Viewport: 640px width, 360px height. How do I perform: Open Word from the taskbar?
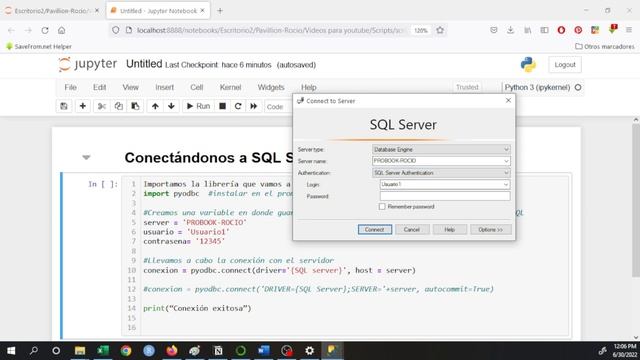click(x=264, y=351)
